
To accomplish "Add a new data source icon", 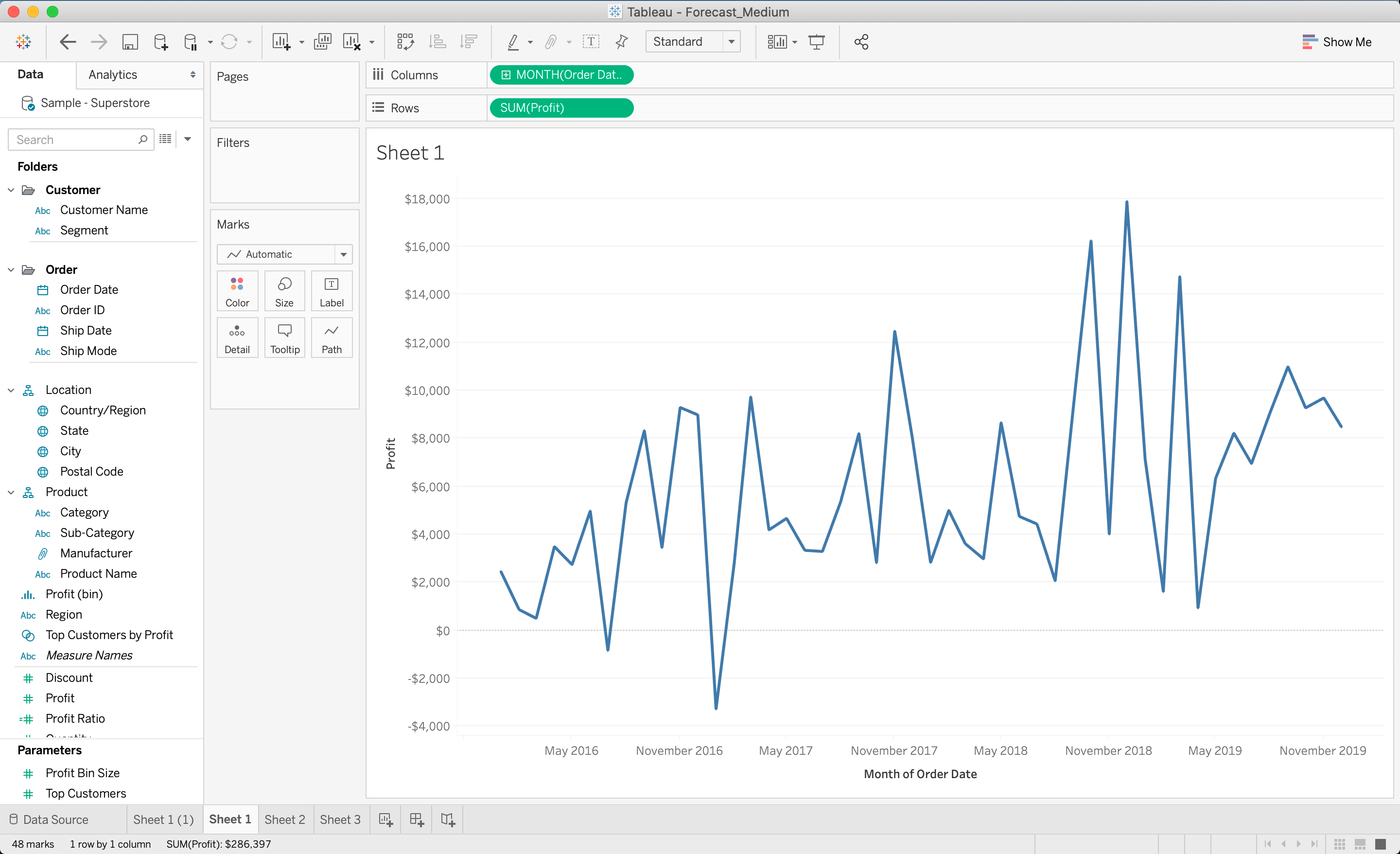I will pos(161,41).
